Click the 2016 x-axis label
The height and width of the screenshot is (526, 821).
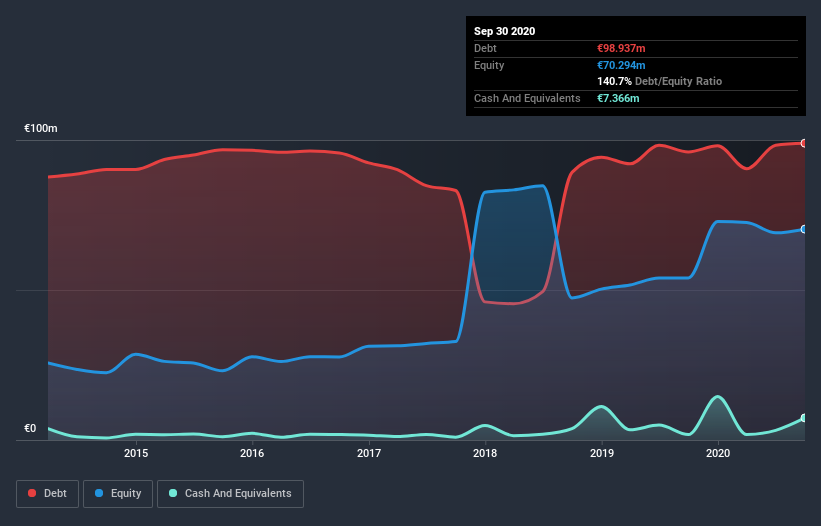click(252, 453)
